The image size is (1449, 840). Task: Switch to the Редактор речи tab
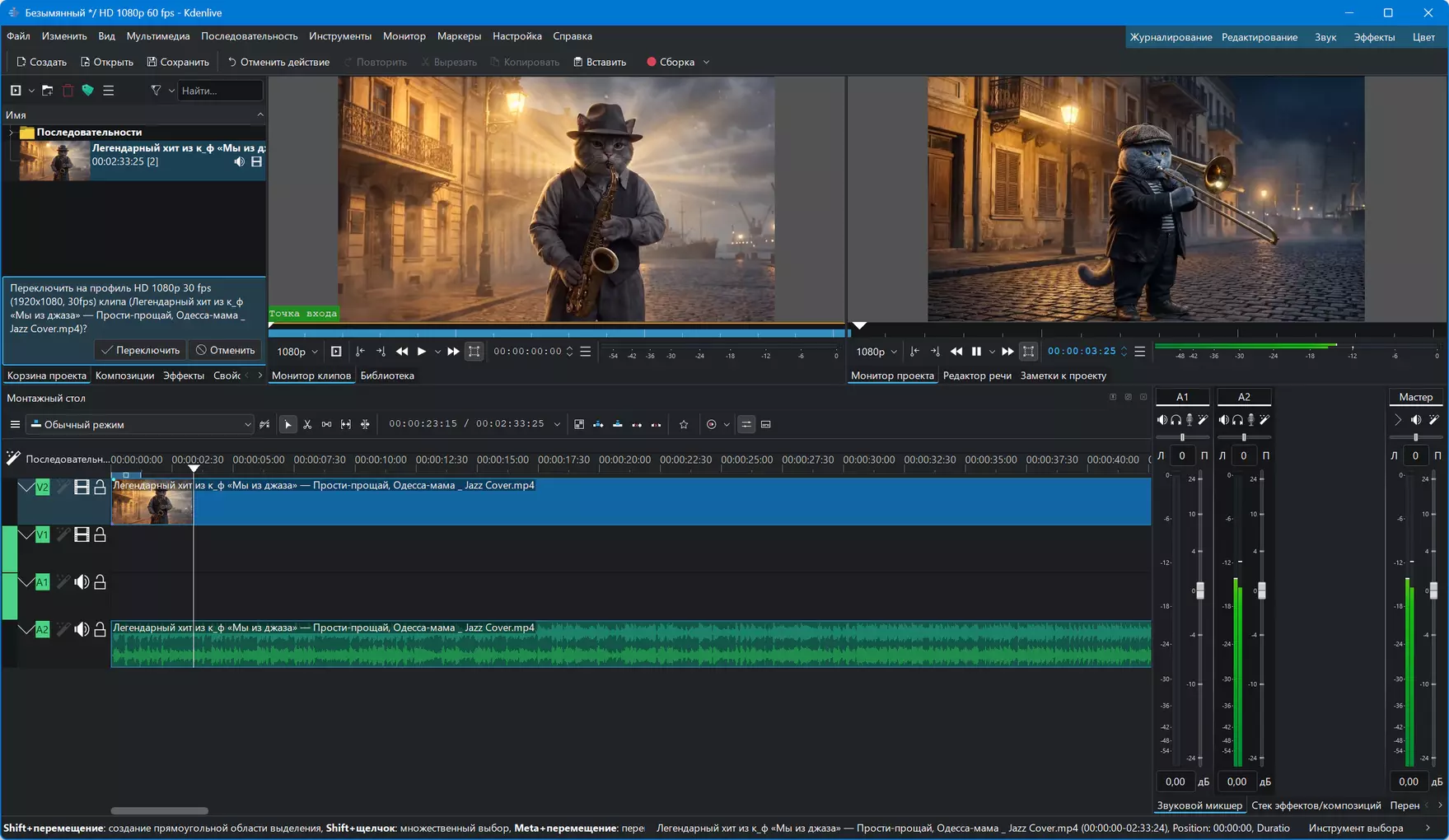click(x=977, y=376)
